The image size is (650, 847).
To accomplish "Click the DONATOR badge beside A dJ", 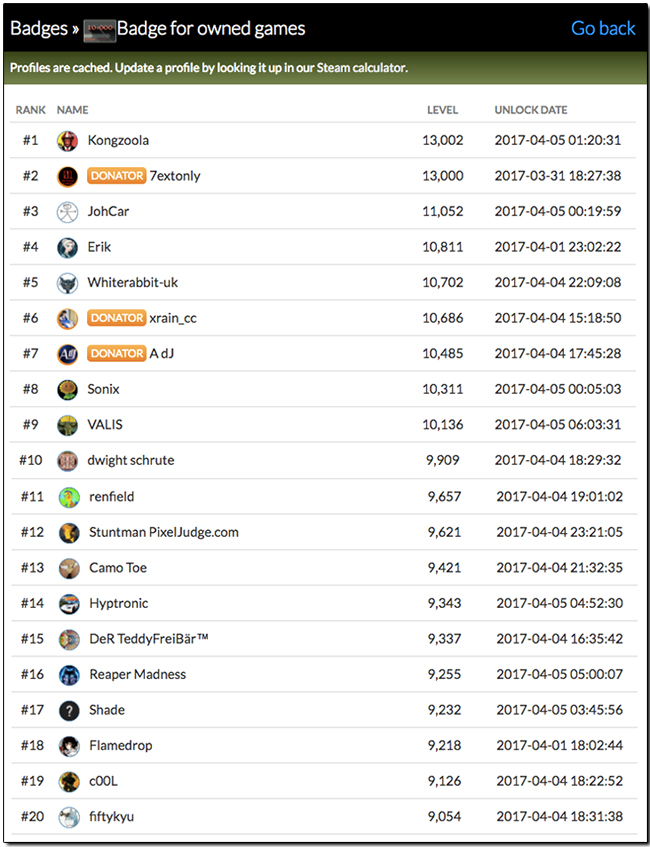I will click(x=117, y=353).
